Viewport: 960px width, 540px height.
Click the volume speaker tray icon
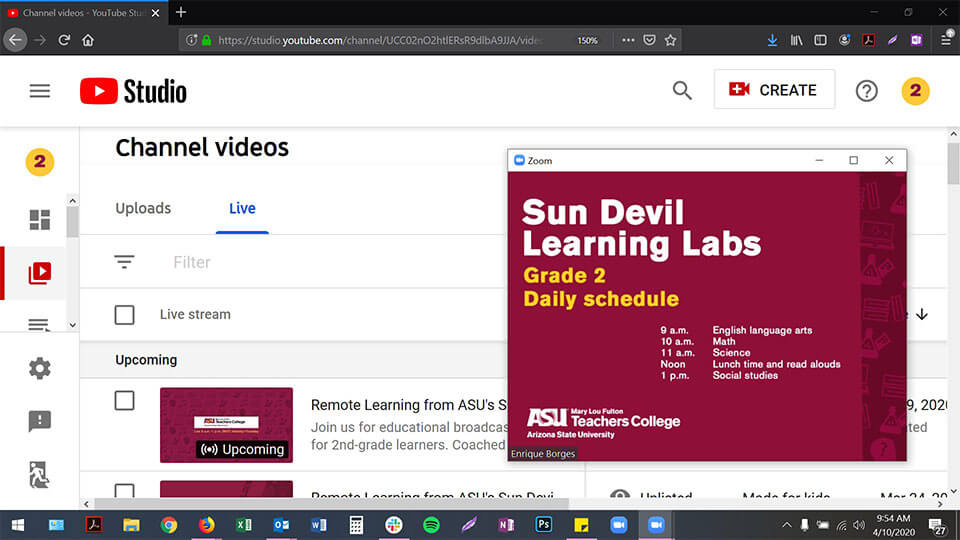(860, 525)
